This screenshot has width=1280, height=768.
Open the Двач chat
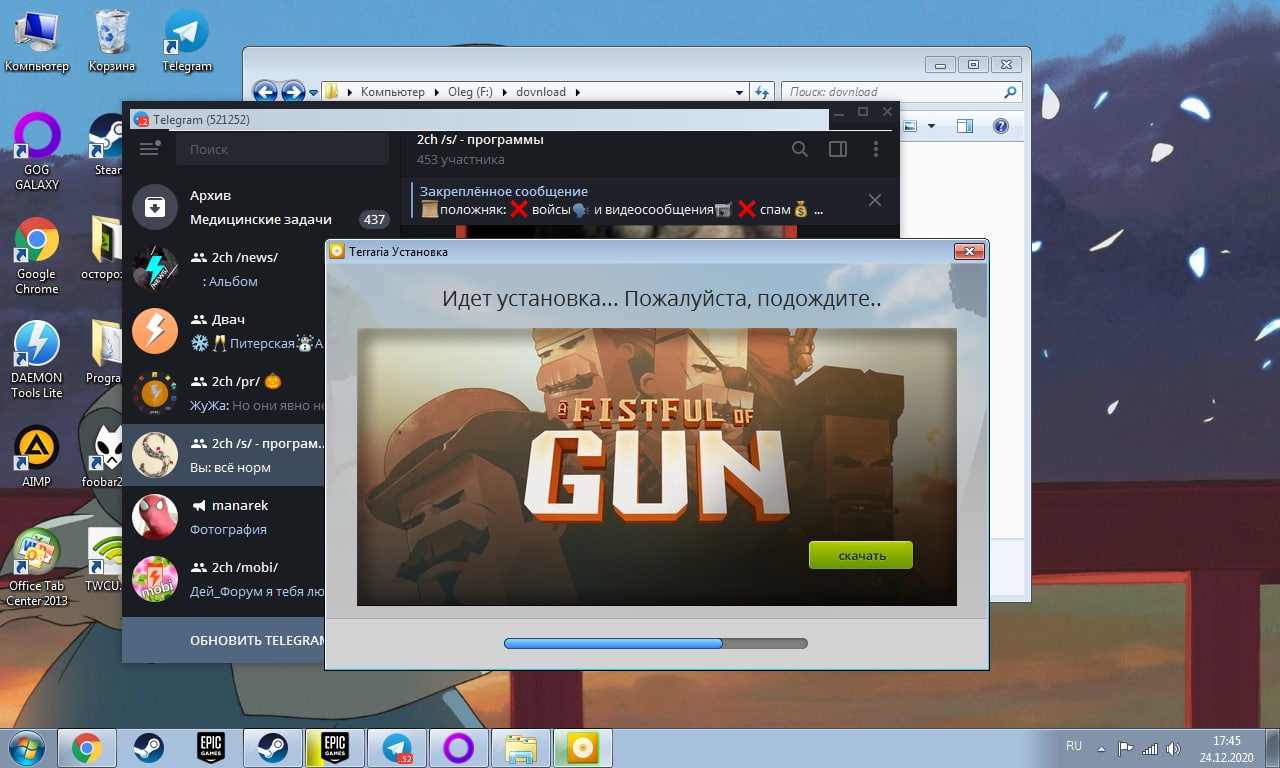click(x=223, y=331)
